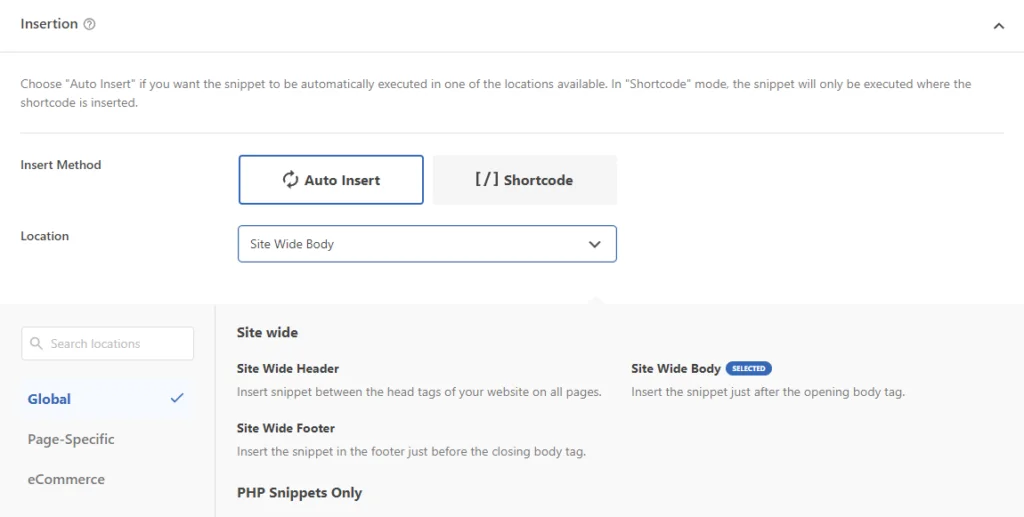Click the 'Location' field label
The height and width of the screenshot is (517, 1024).
(44, 236)
